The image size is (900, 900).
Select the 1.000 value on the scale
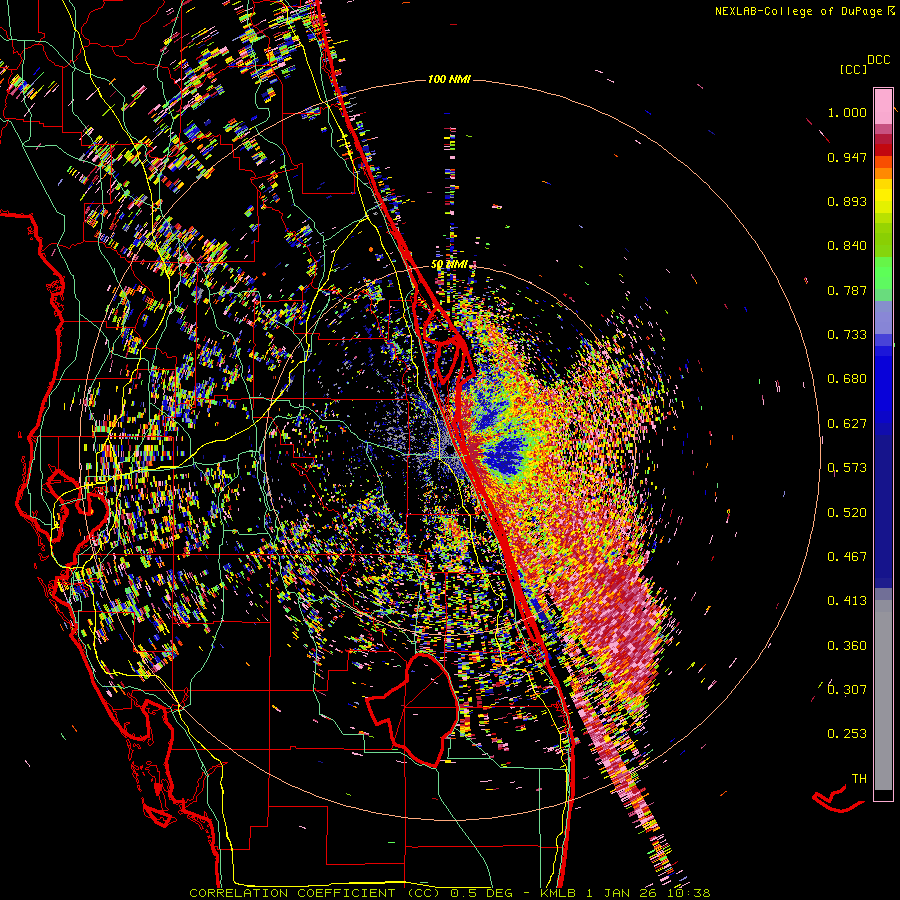(847, 112)
